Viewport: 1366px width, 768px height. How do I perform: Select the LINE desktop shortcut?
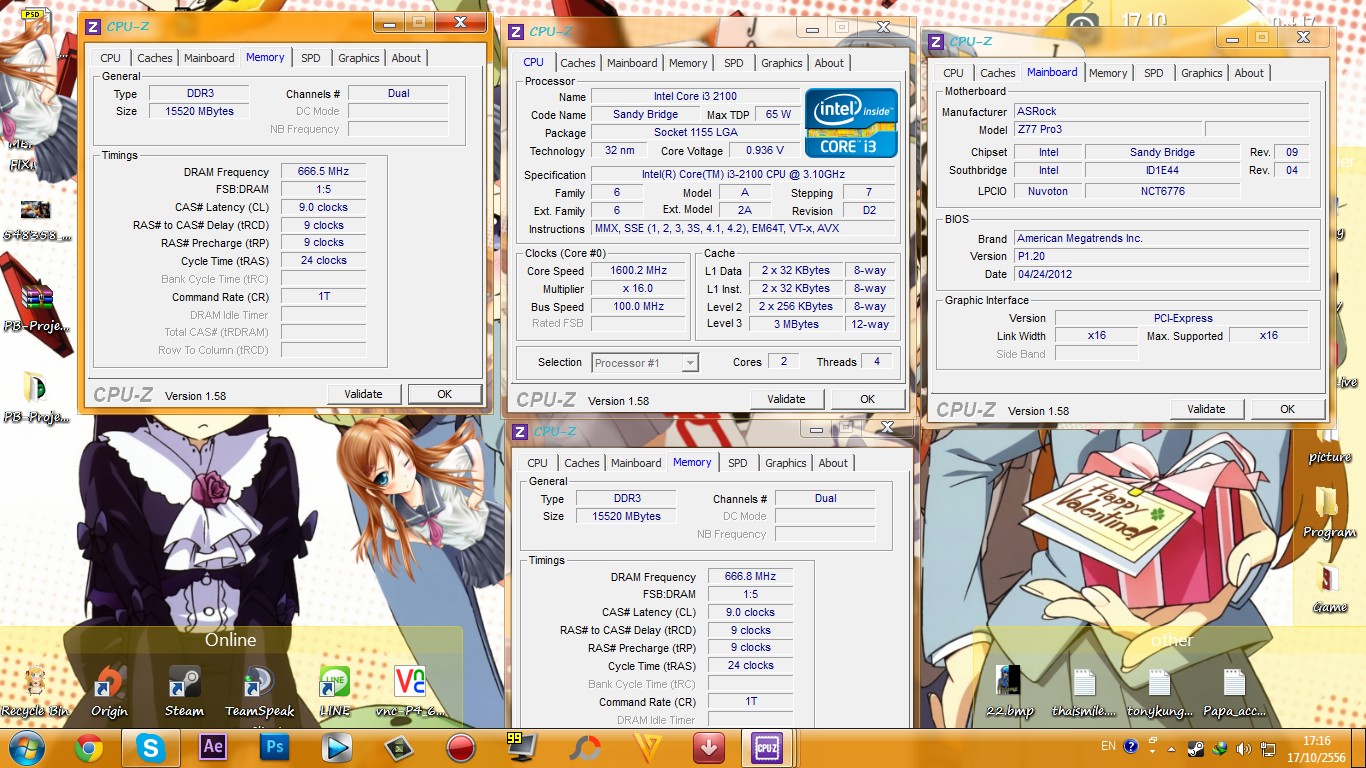(335, 691)
